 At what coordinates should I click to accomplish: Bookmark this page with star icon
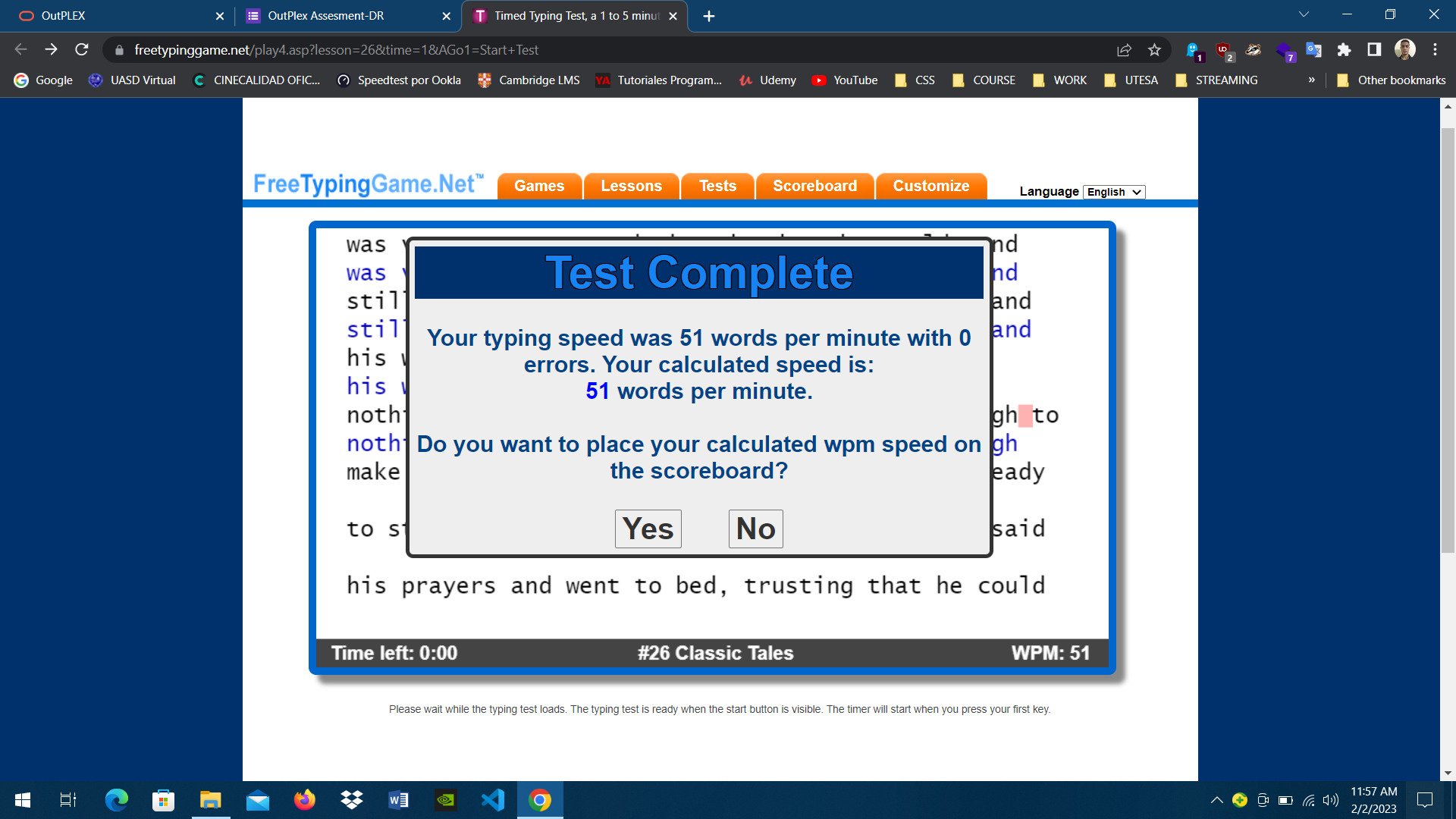[1154, 50]
